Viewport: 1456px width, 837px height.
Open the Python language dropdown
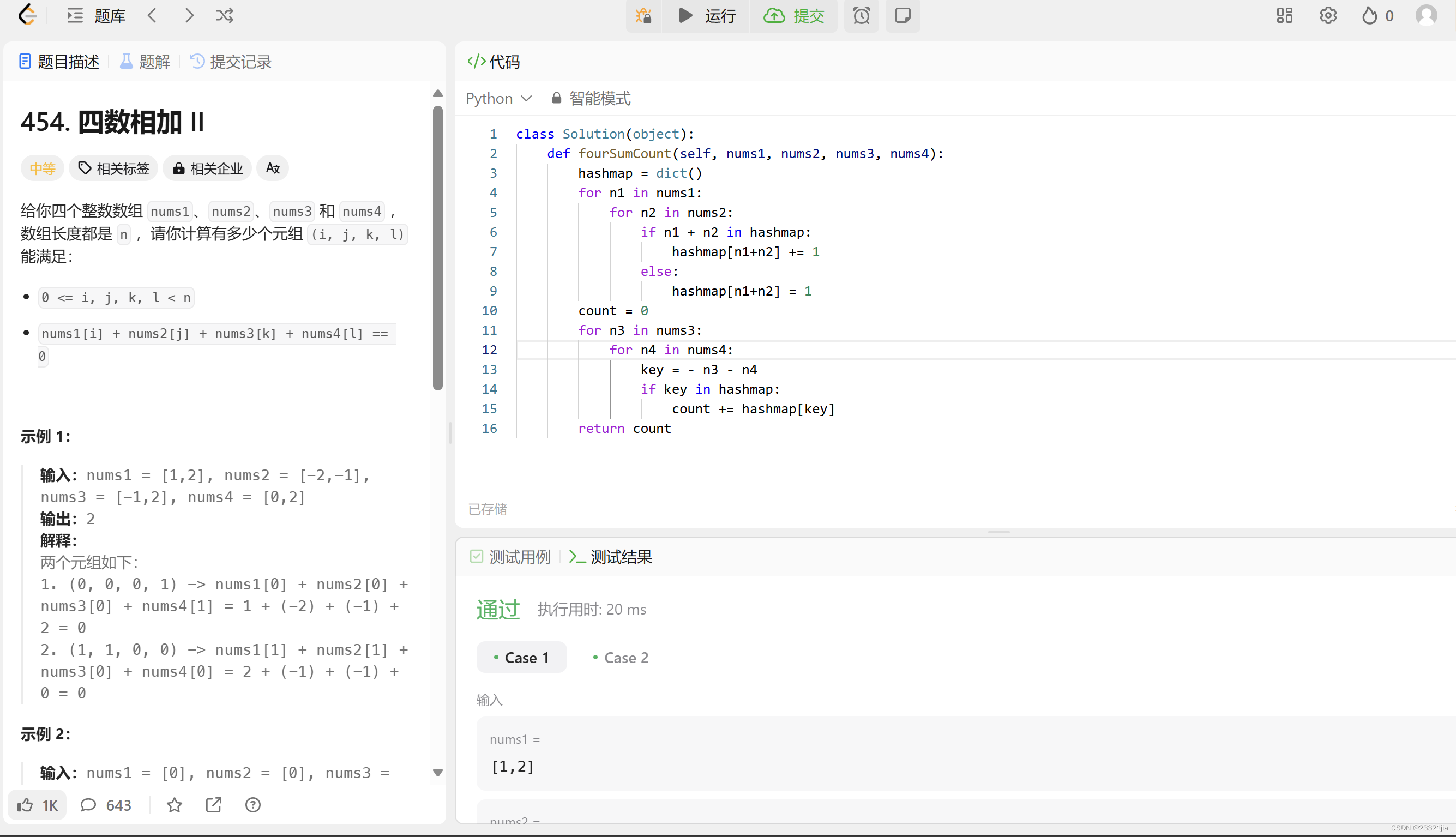click(498, 98)
